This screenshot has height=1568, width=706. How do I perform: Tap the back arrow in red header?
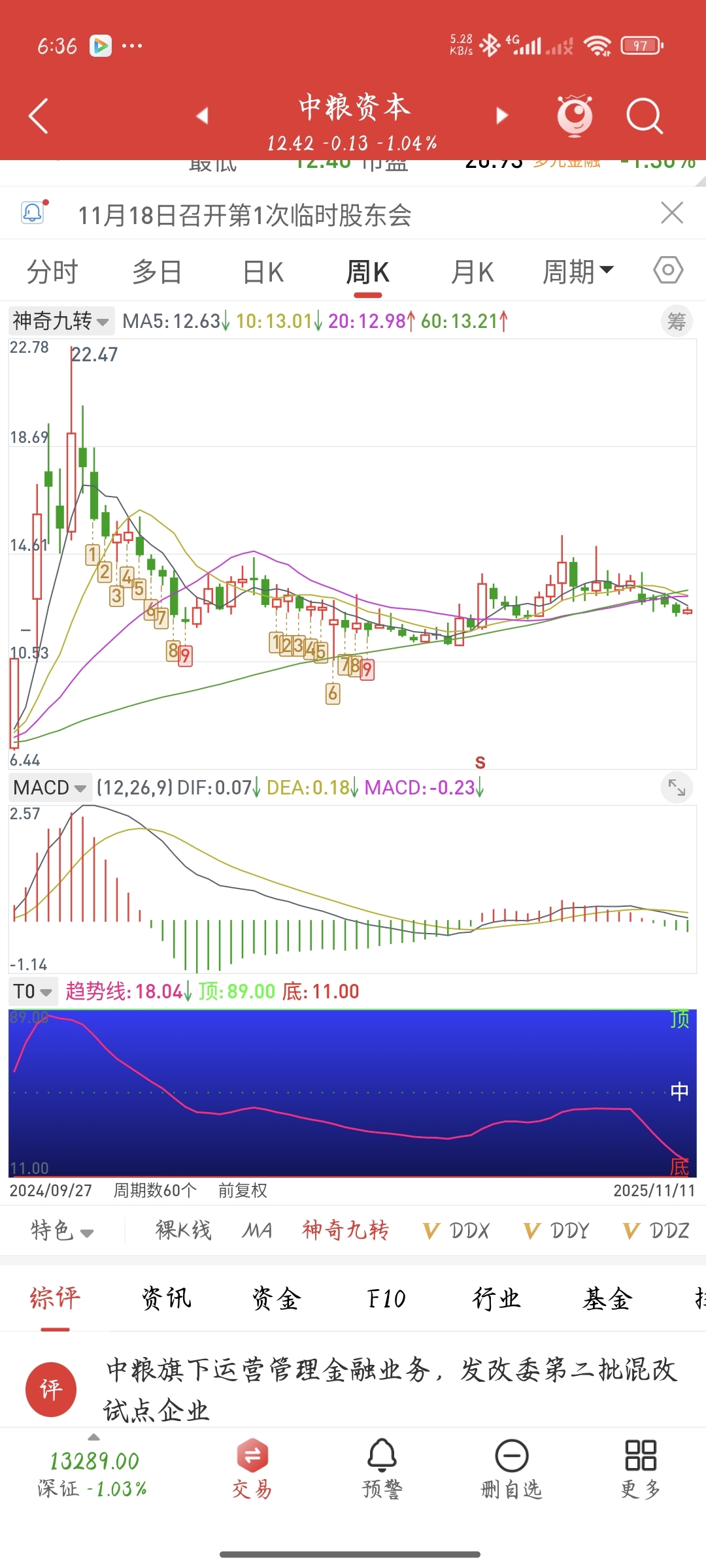pyautogui.click(x=39, y=116)
